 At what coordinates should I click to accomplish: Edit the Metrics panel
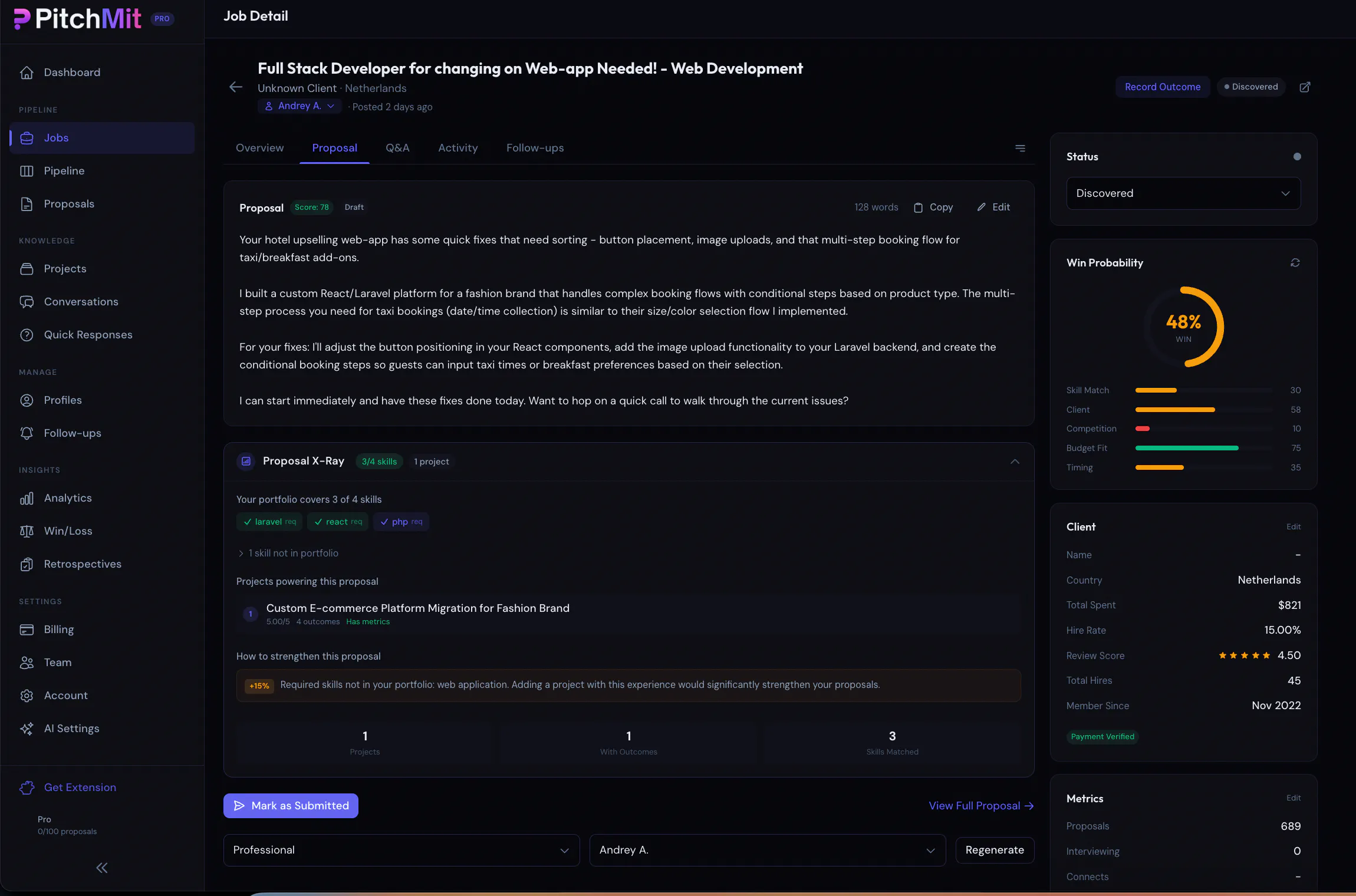[x=1294, y=798]
